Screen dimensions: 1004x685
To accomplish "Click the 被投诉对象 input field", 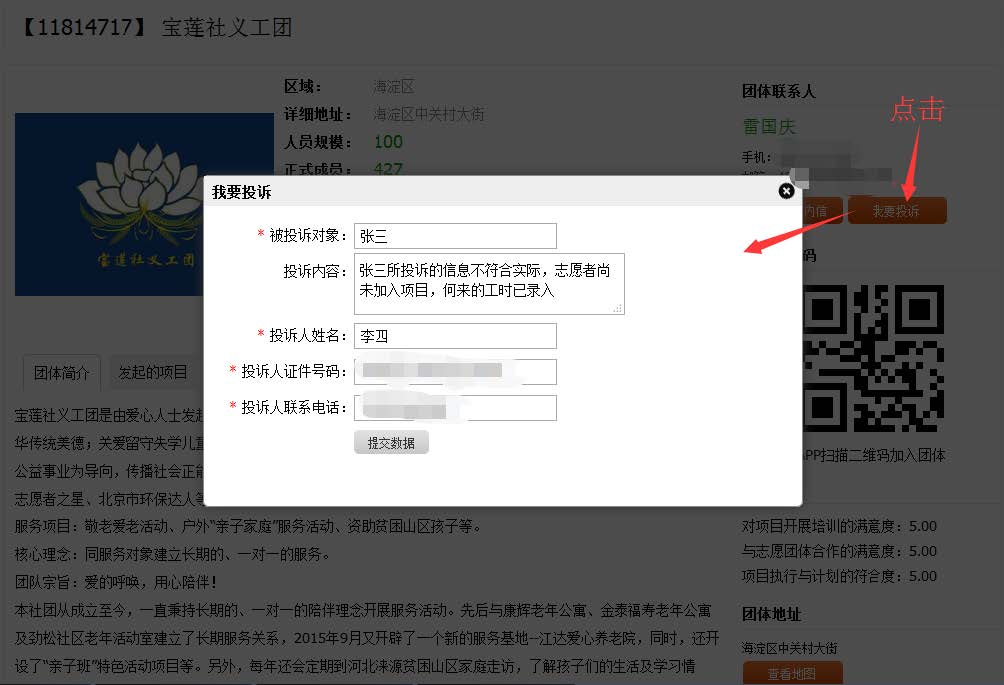I will click(455, 236).
